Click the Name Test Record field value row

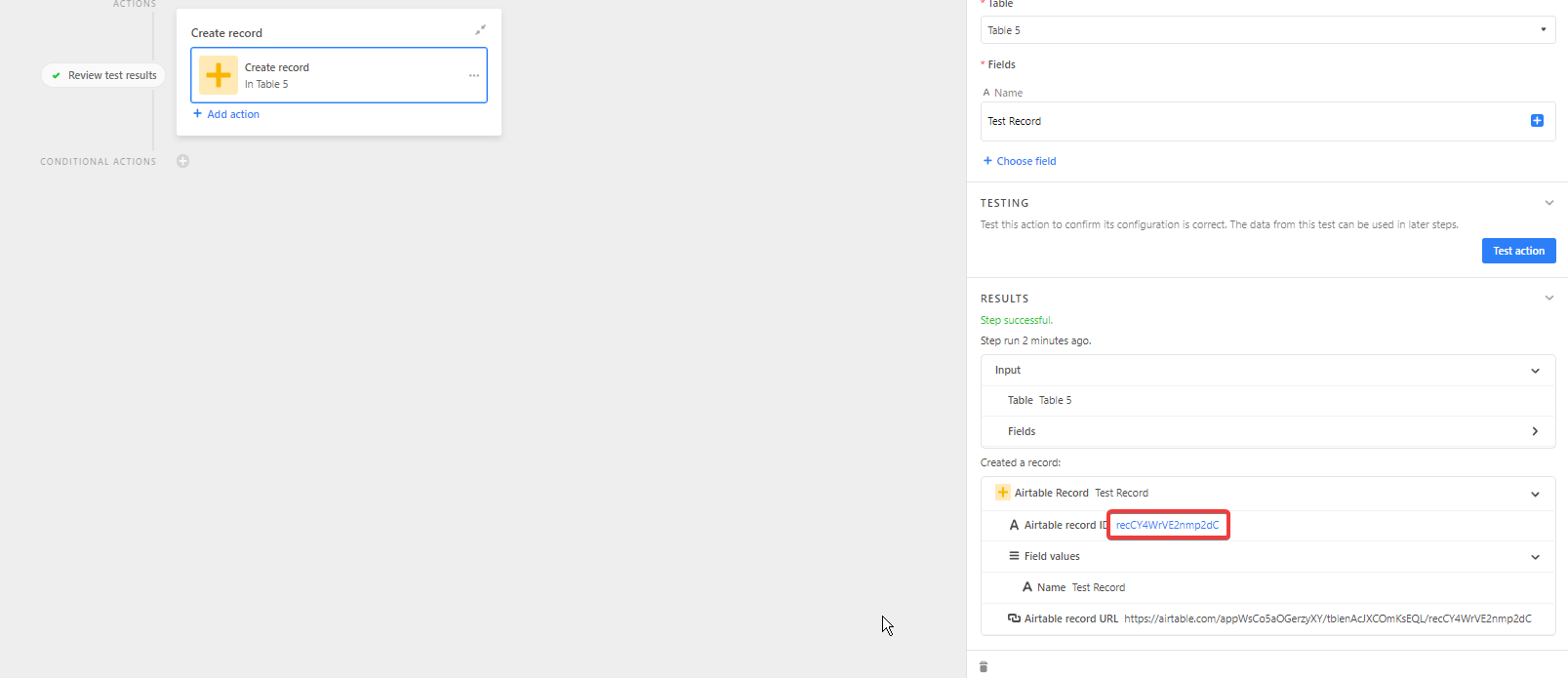1267,587
